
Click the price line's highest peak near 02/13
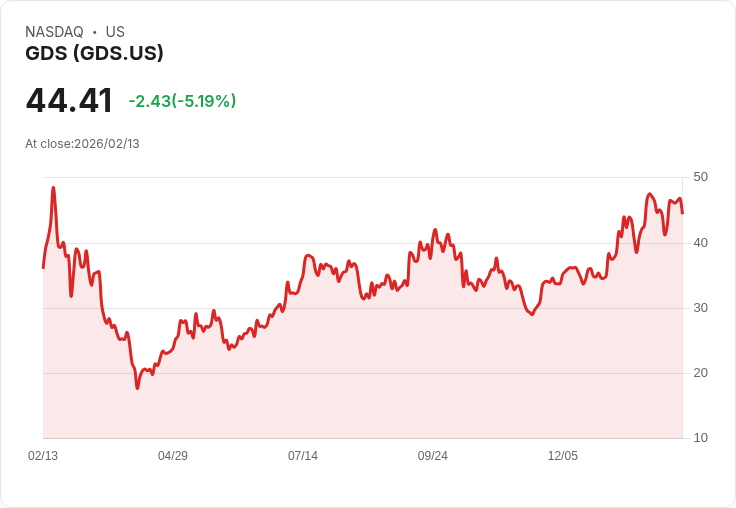tap(53, 188)
